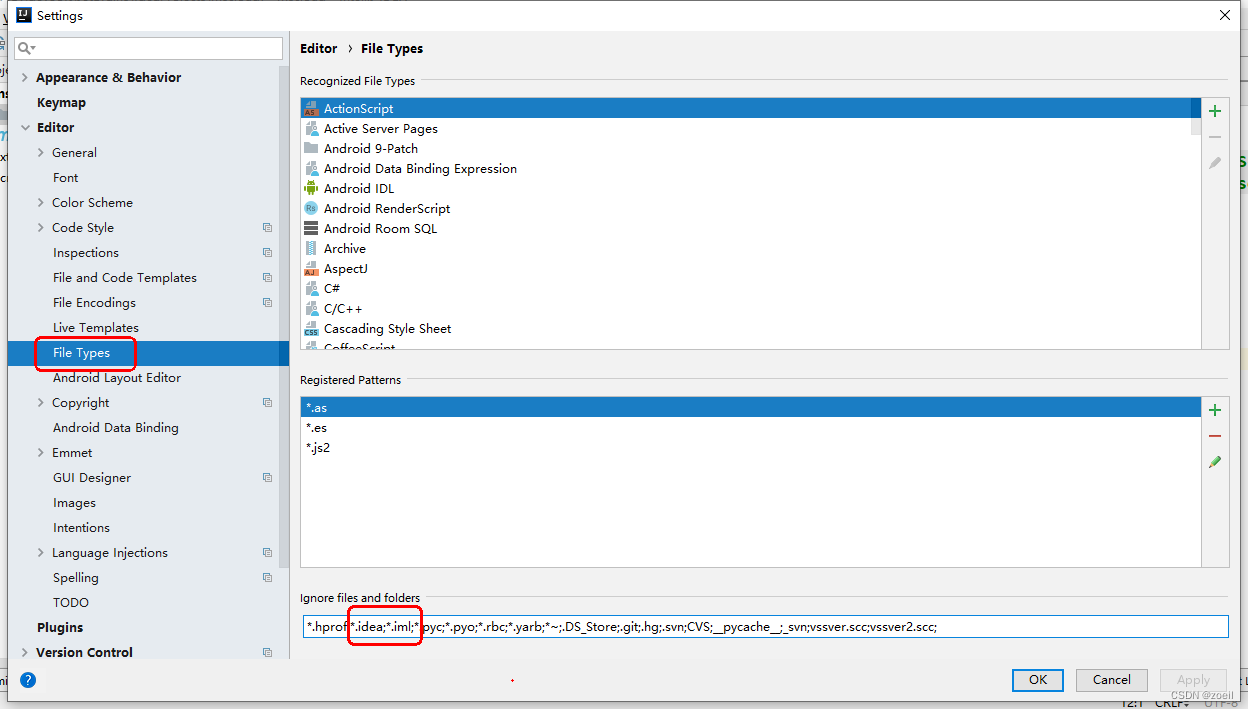The width and height of the screenshot is (1248, 709).
Task: Click the Android IDL robot icon
Action: coord(311,188)
